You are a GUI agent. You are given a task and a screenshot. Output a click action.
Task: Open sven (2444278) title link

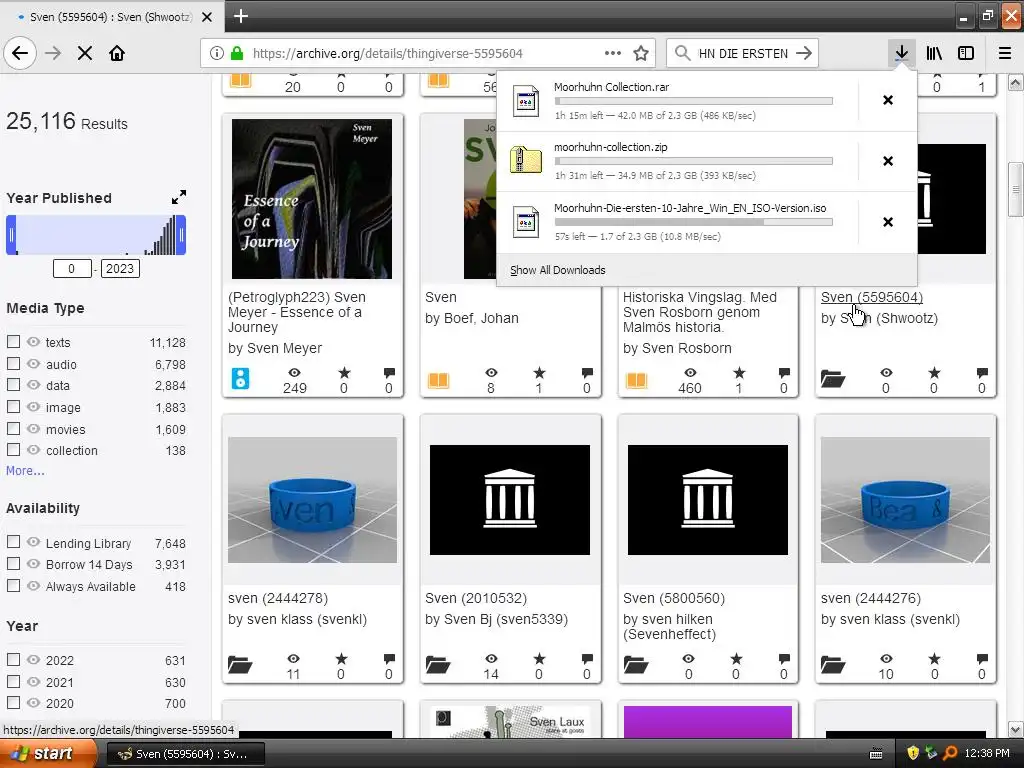click(278, 598)
